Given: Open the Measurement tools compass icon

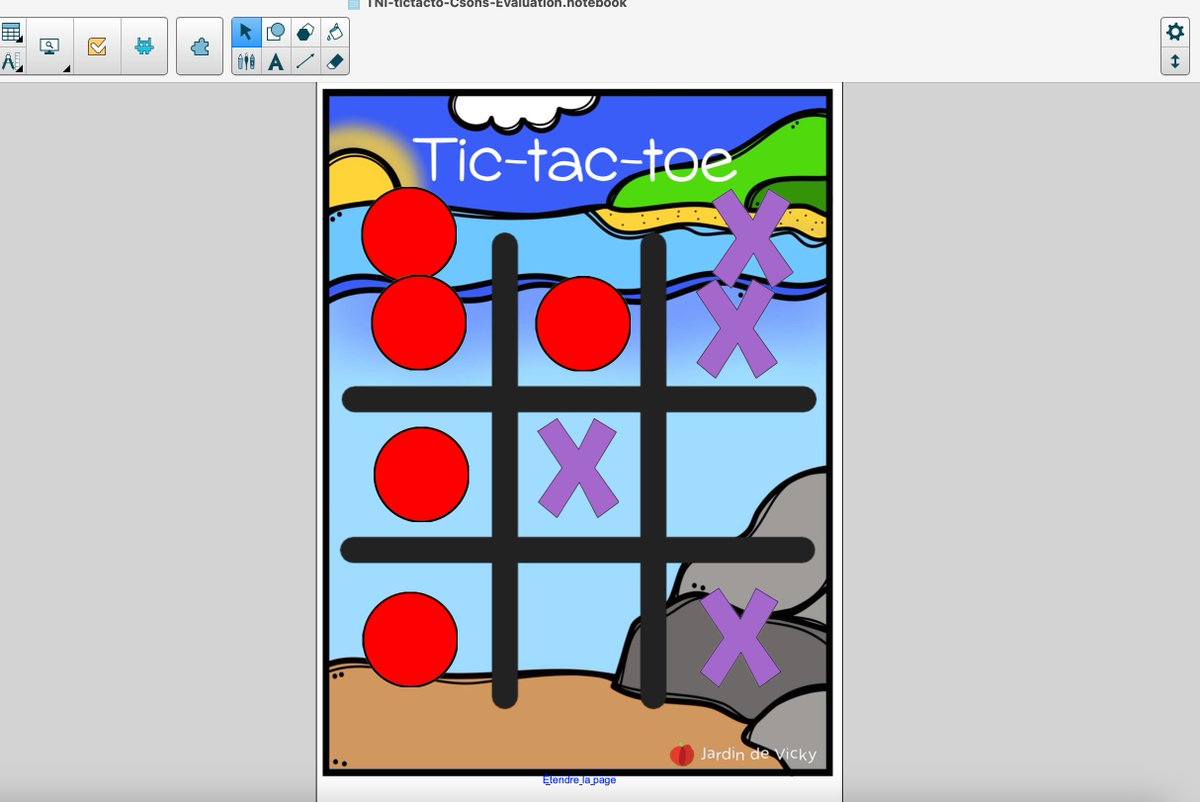Looking at the screenshot, I should point(12,61).
